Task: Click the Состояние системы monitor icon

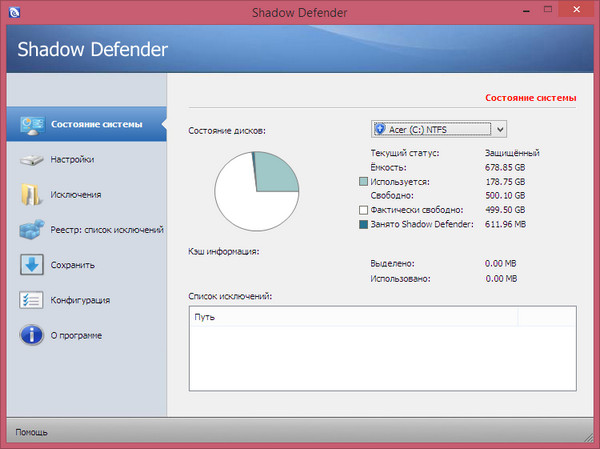Action: click(31, 125)
